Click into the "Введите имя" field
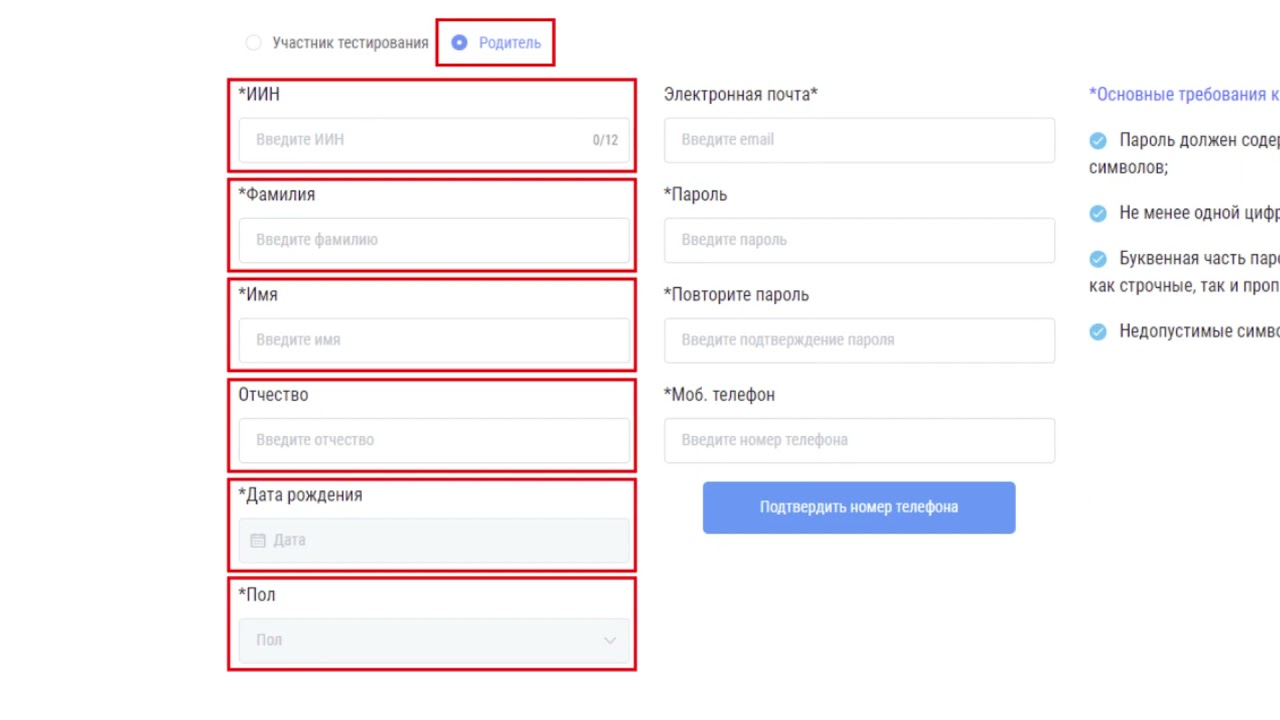This screenshot has height=720, width=1280. 433,340
